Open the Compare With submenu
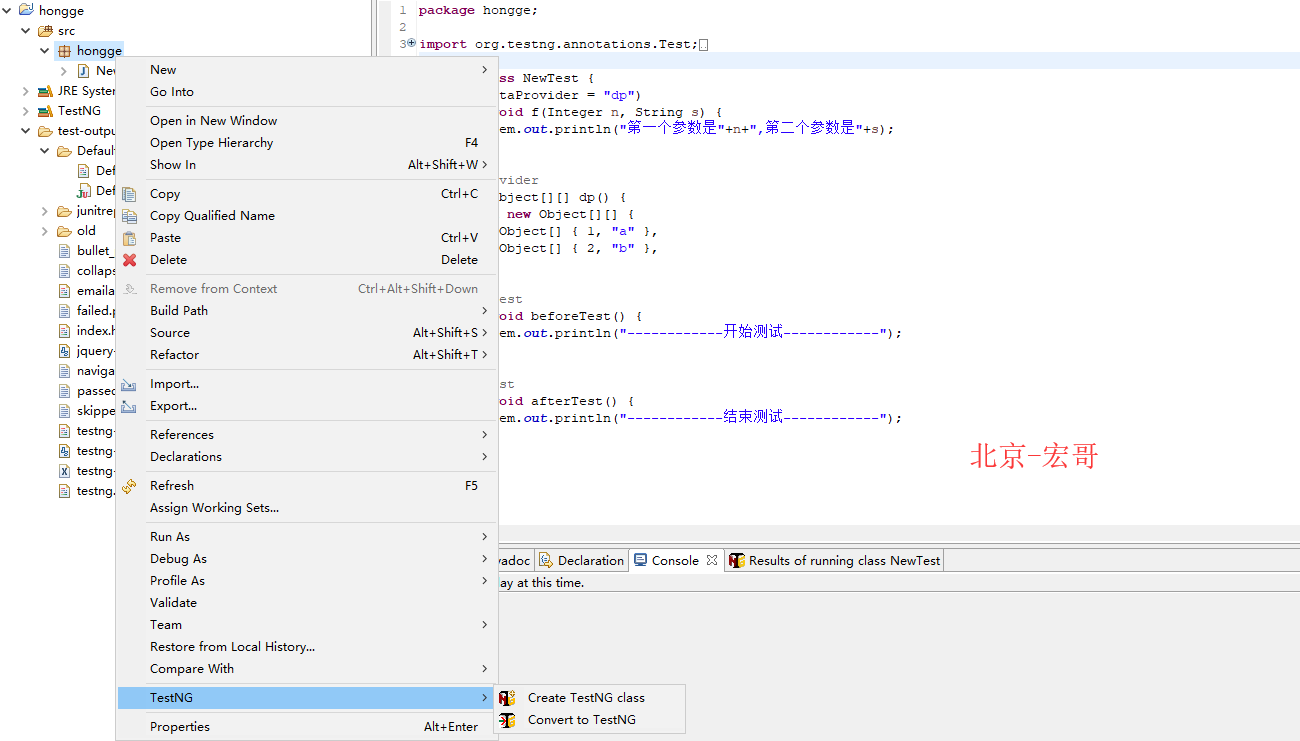Image resolution: width=1300 pixels, height=741 pixels. click(306, 669)
